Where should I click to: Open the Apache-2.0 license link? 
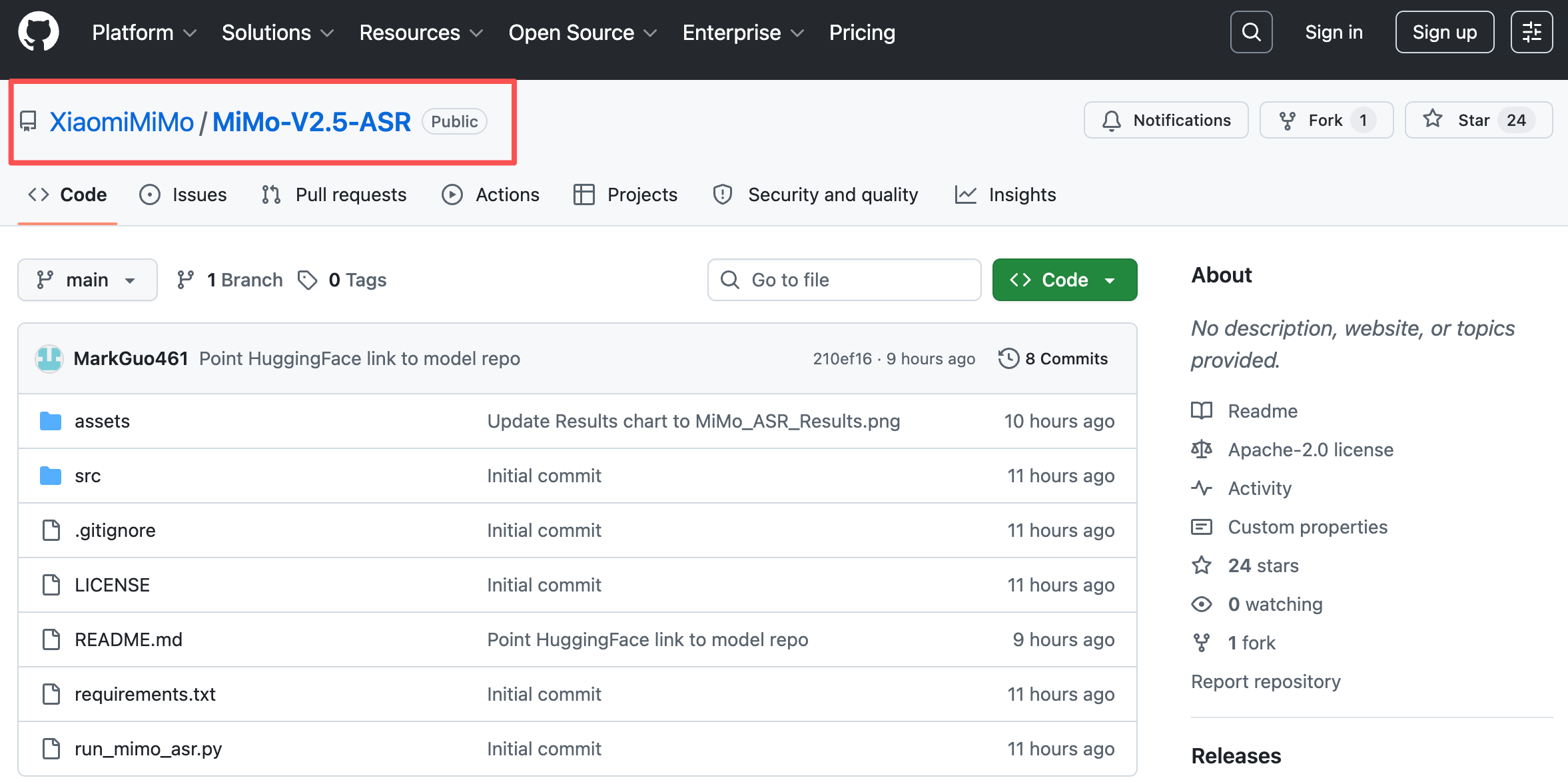point(1310,450)
